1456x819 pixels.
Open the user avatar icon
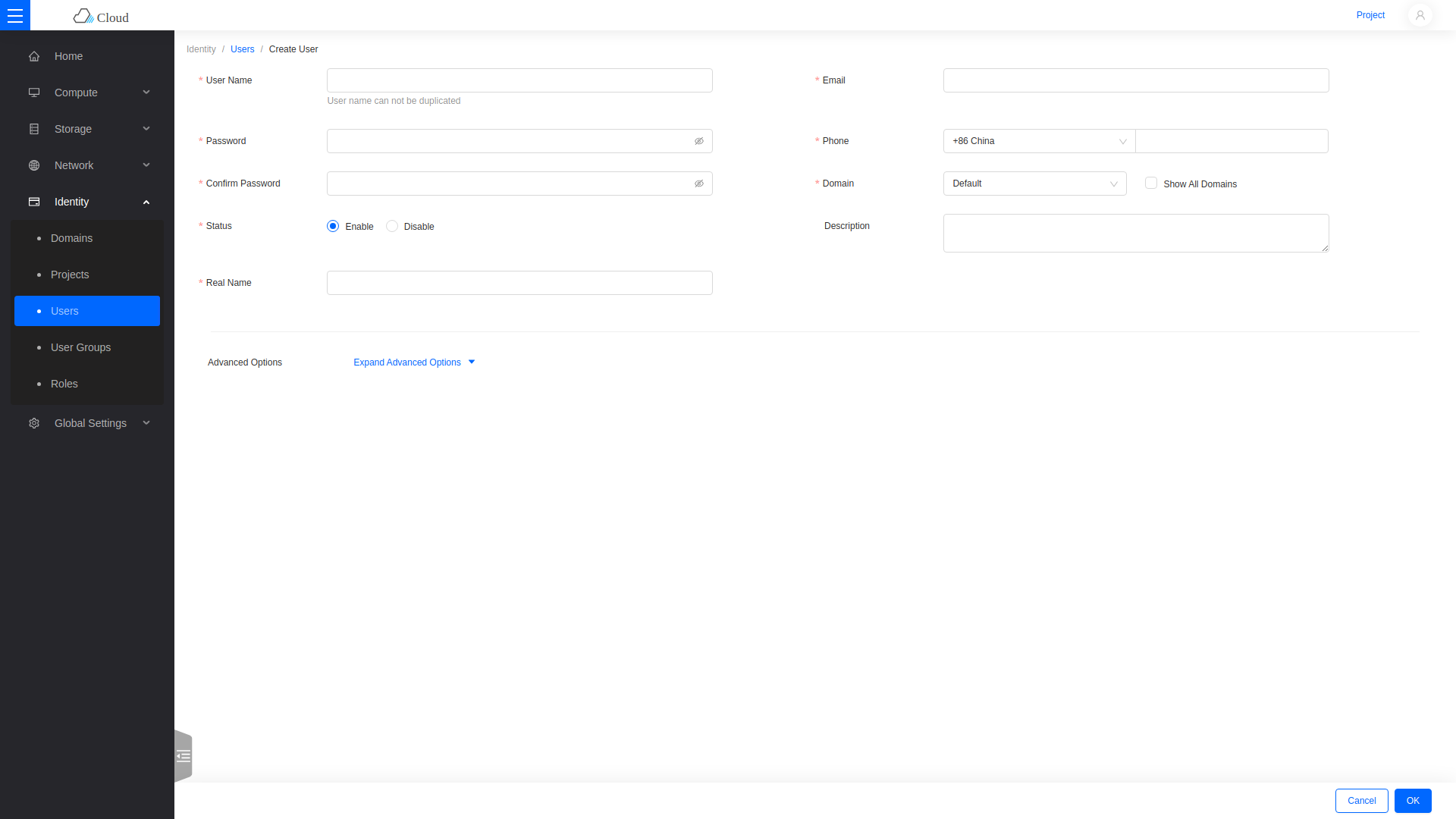point(1420,15)
